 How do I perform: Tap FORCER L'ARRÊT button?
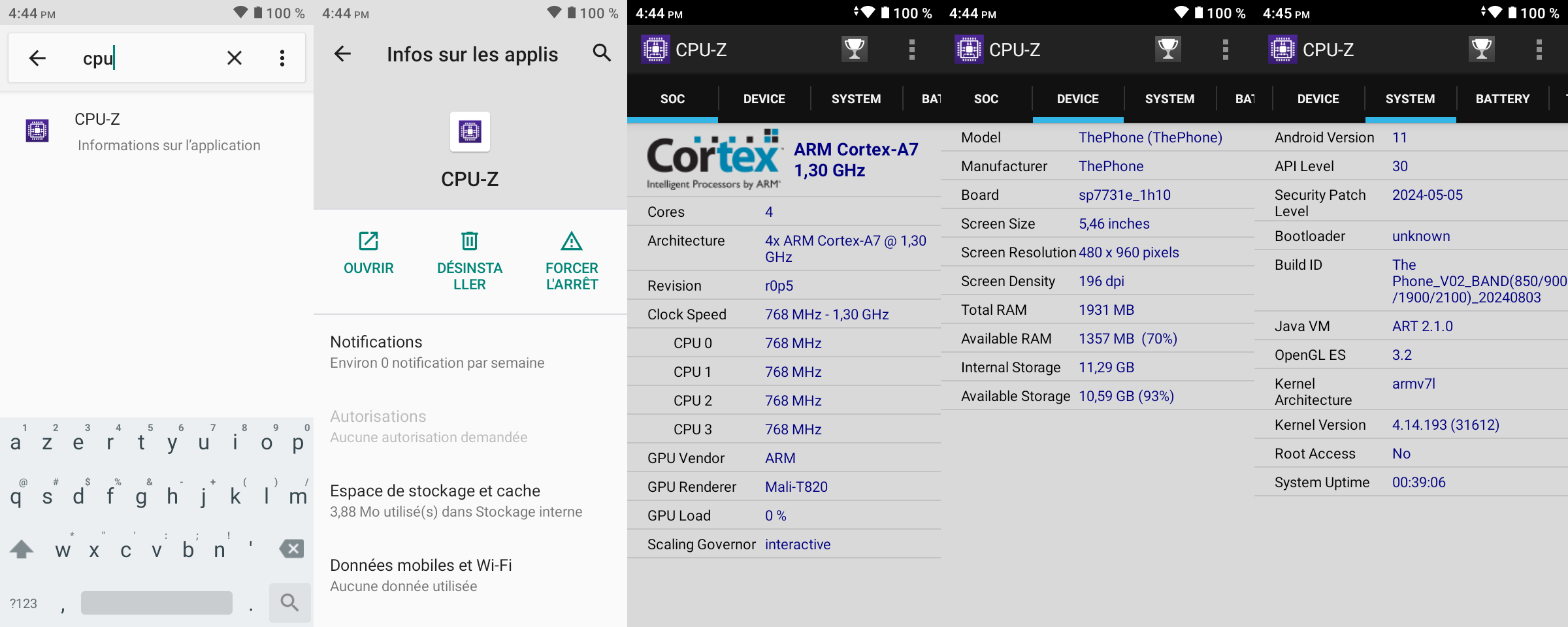coord(572,260)
